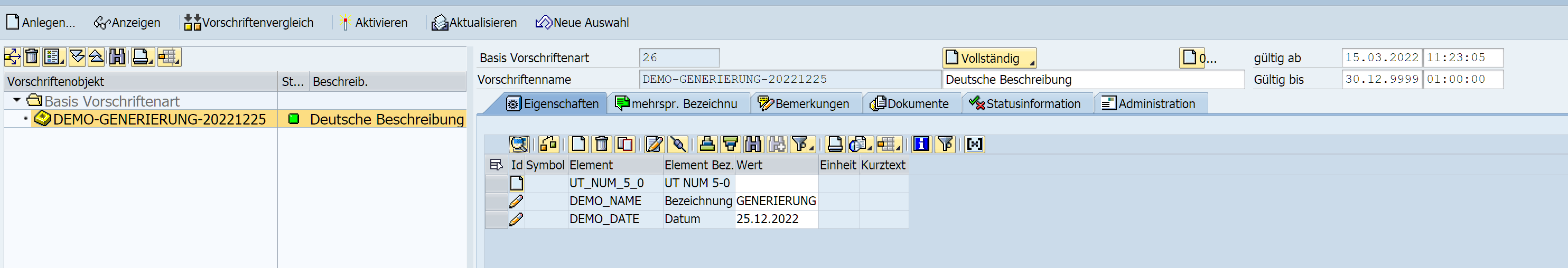Click the copy row icon in grid toolbar

[x=624, y=144]
